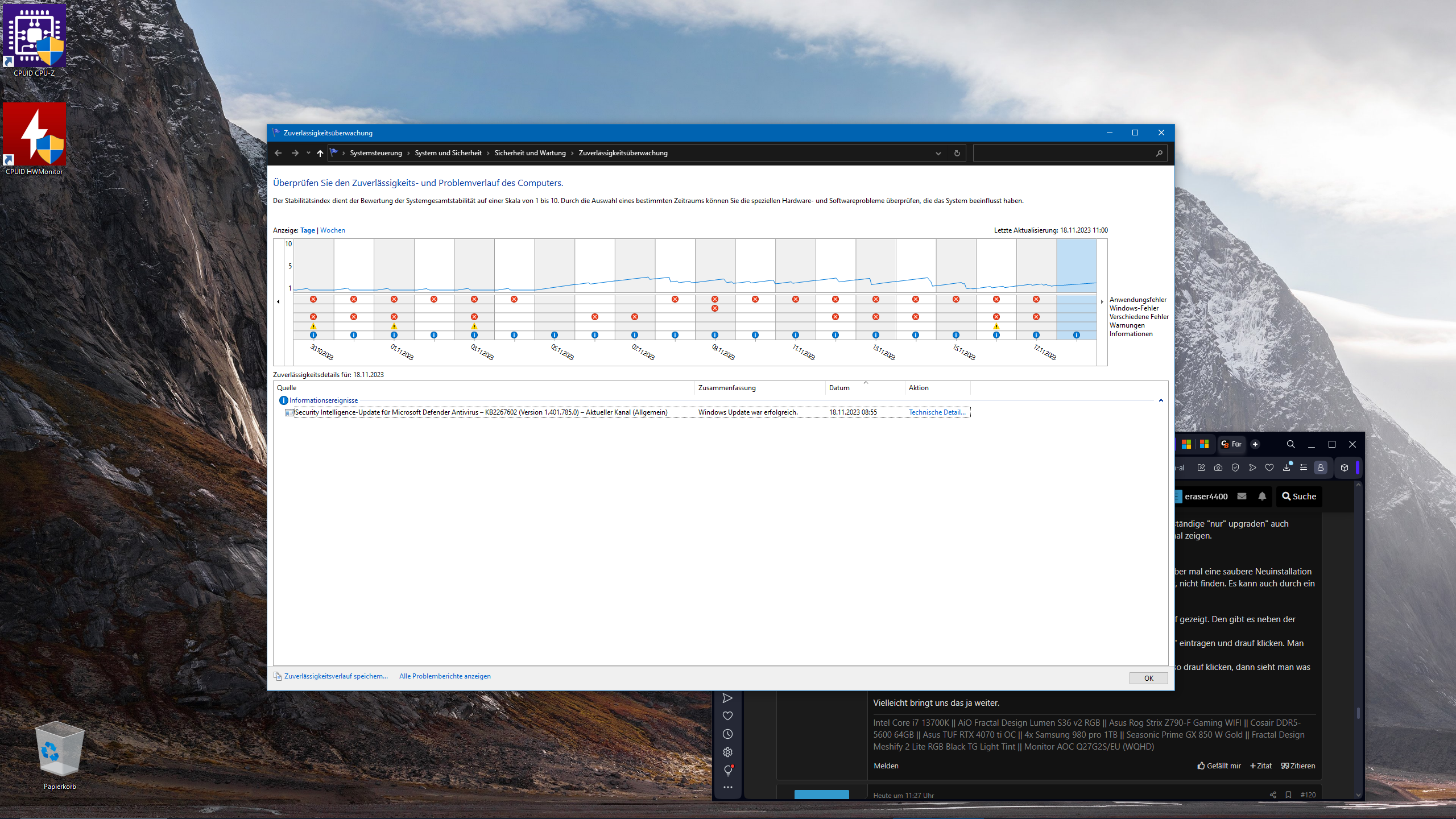Select the Papierkorb desktop icon
Image resolution: width=1456 pixels, height=819 pixels.
60,755
